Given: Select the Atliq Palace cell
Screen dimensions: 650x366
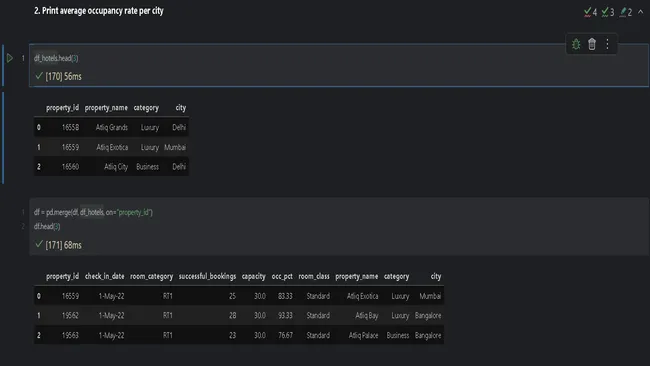Looking at the screenshot, I should click(363, 335).
